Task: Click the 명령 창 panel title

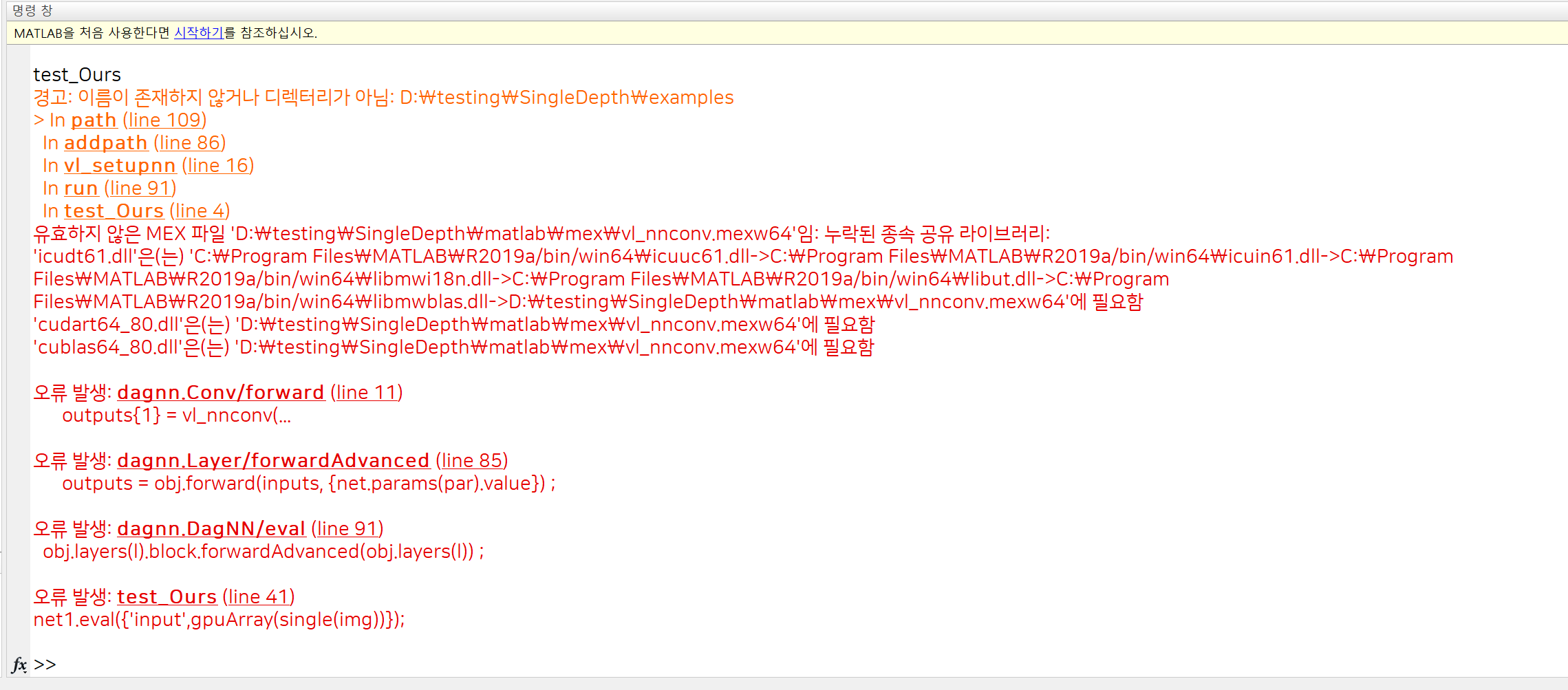Action: point(32,10)
